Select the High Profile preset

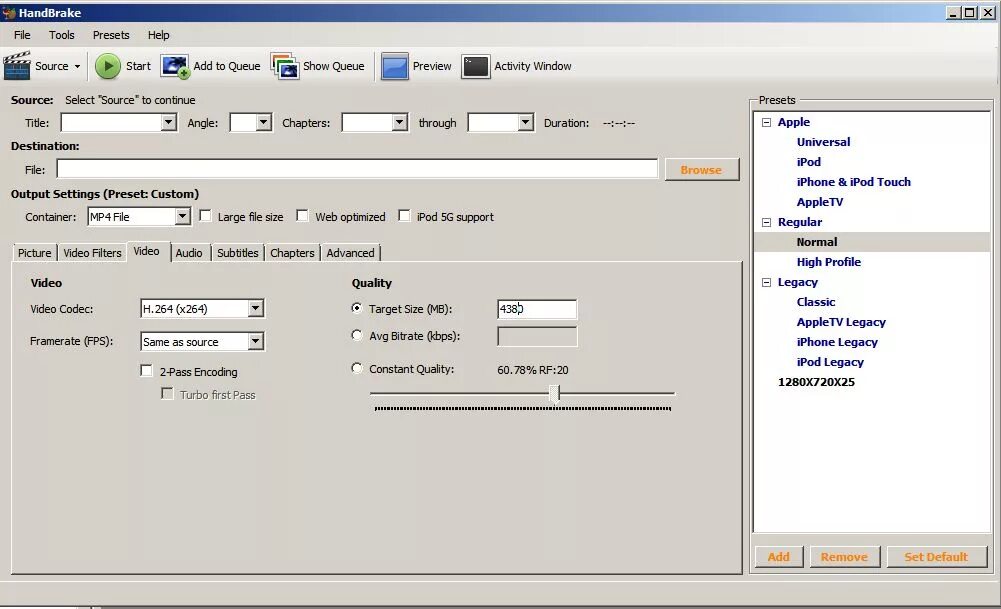tap(829, 262)
